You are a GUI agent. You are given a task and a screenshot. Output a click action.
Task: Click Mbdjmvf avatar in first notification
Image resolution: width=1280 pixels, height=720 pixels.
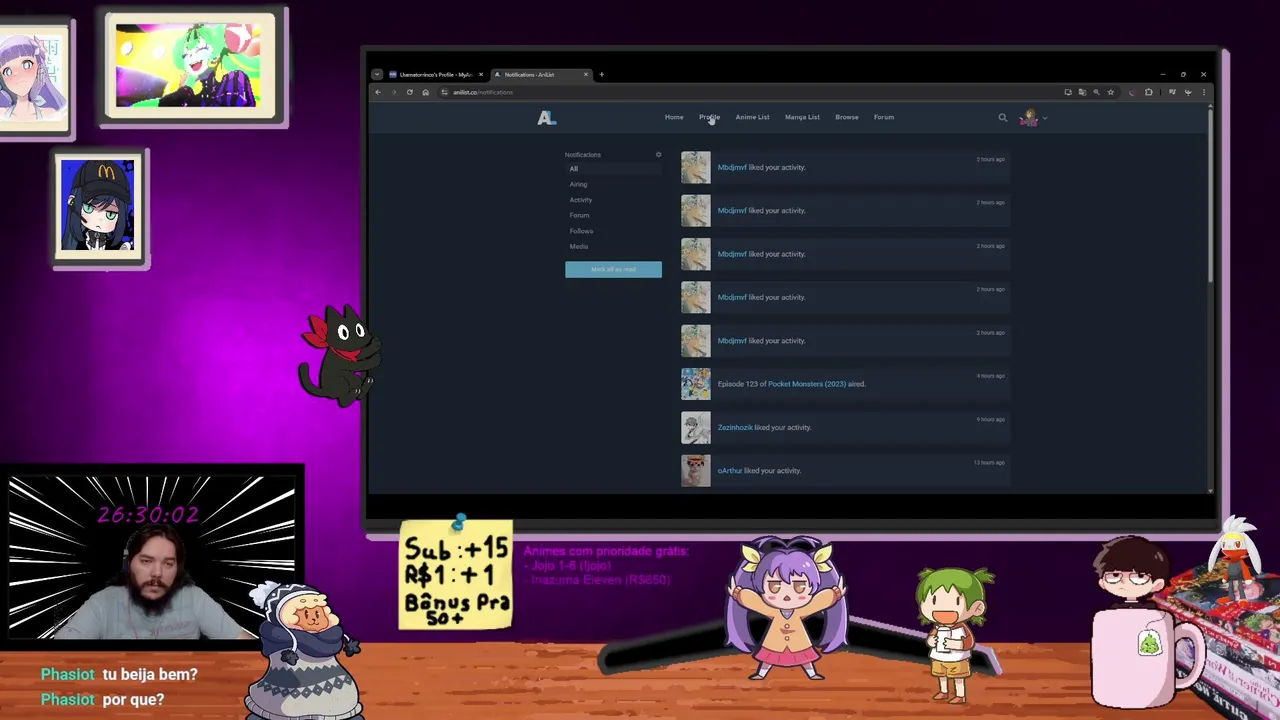[696, 167]
